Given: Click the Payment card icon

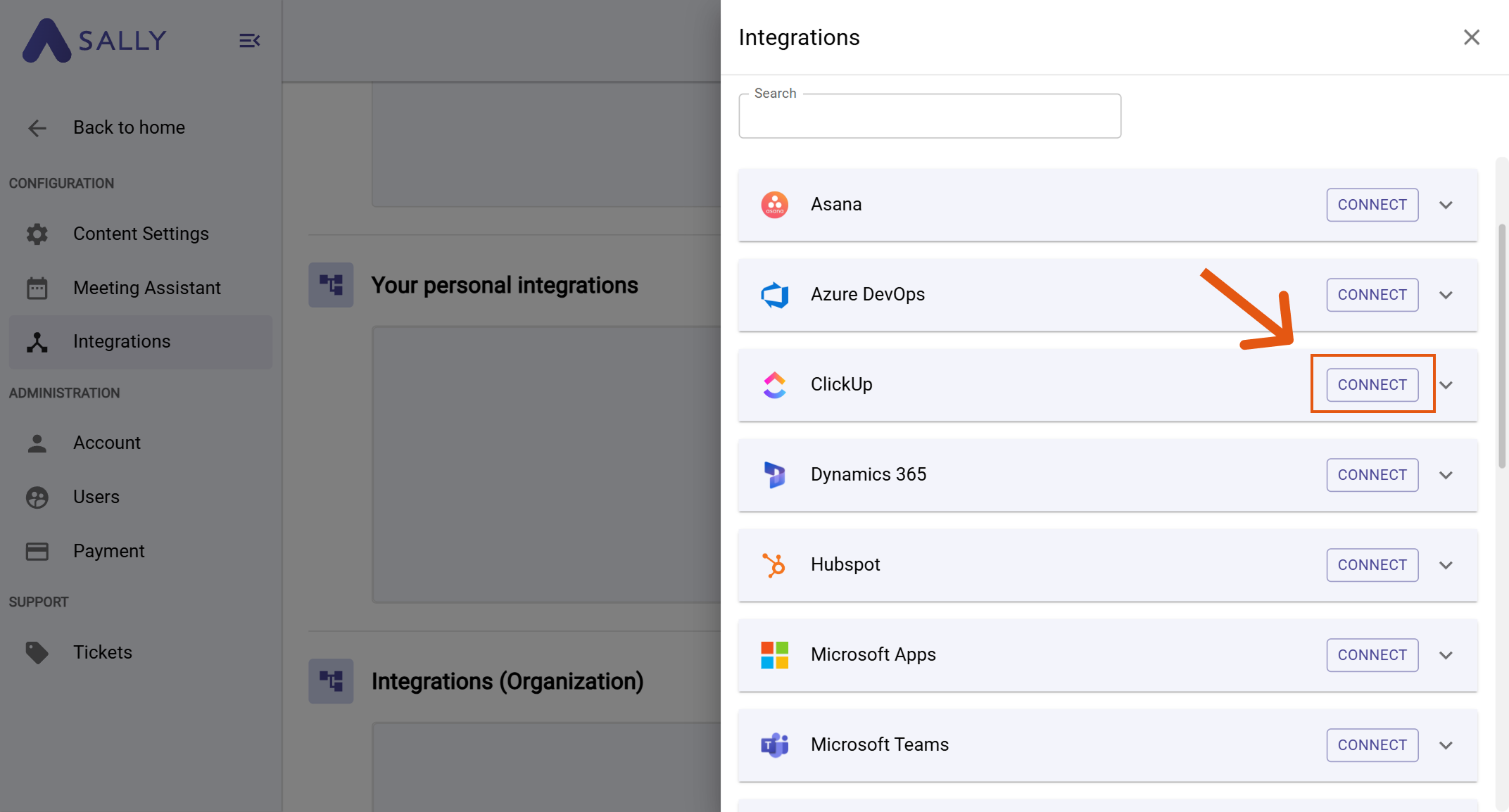Looking at the screenshot, I should [x=37, y=552].
